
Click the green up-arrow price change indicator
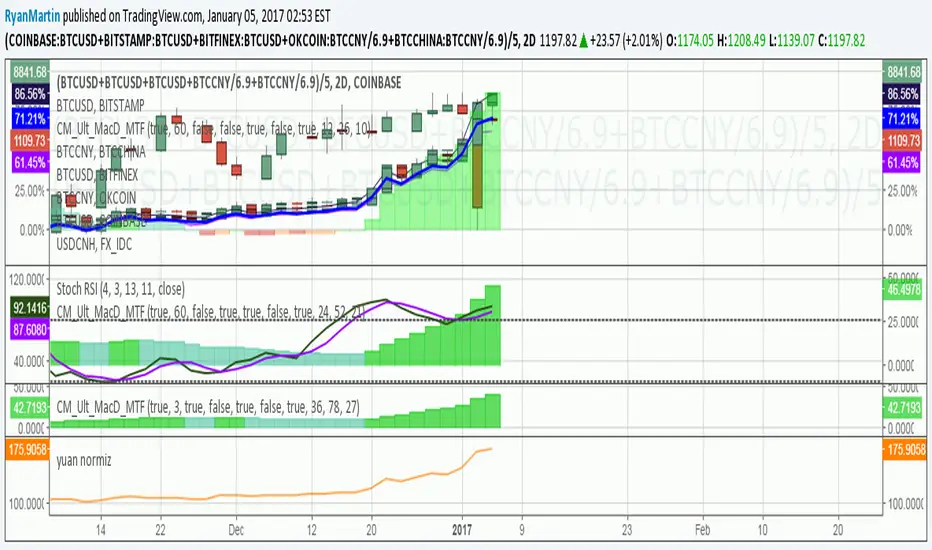[x=584, y=40]
